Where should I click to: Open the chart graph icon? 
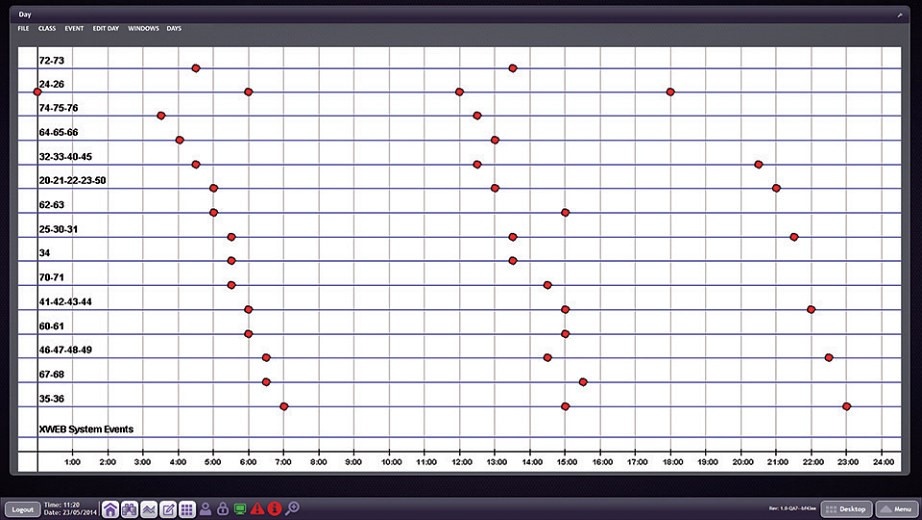pyautogui.click(x=148, y=509)
